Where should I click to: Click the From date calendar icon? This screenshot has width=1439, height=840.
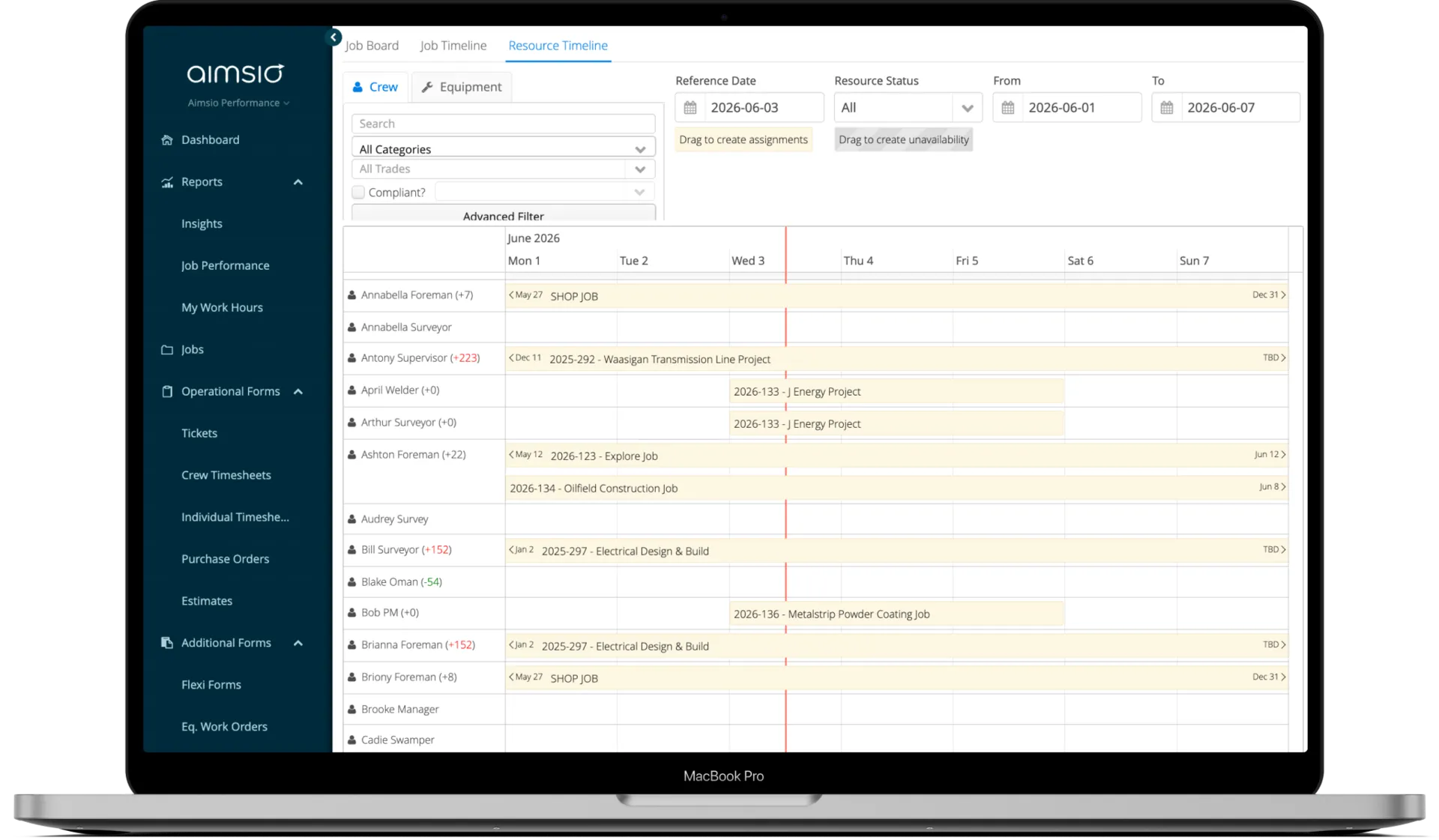[x=1008, y=108]
